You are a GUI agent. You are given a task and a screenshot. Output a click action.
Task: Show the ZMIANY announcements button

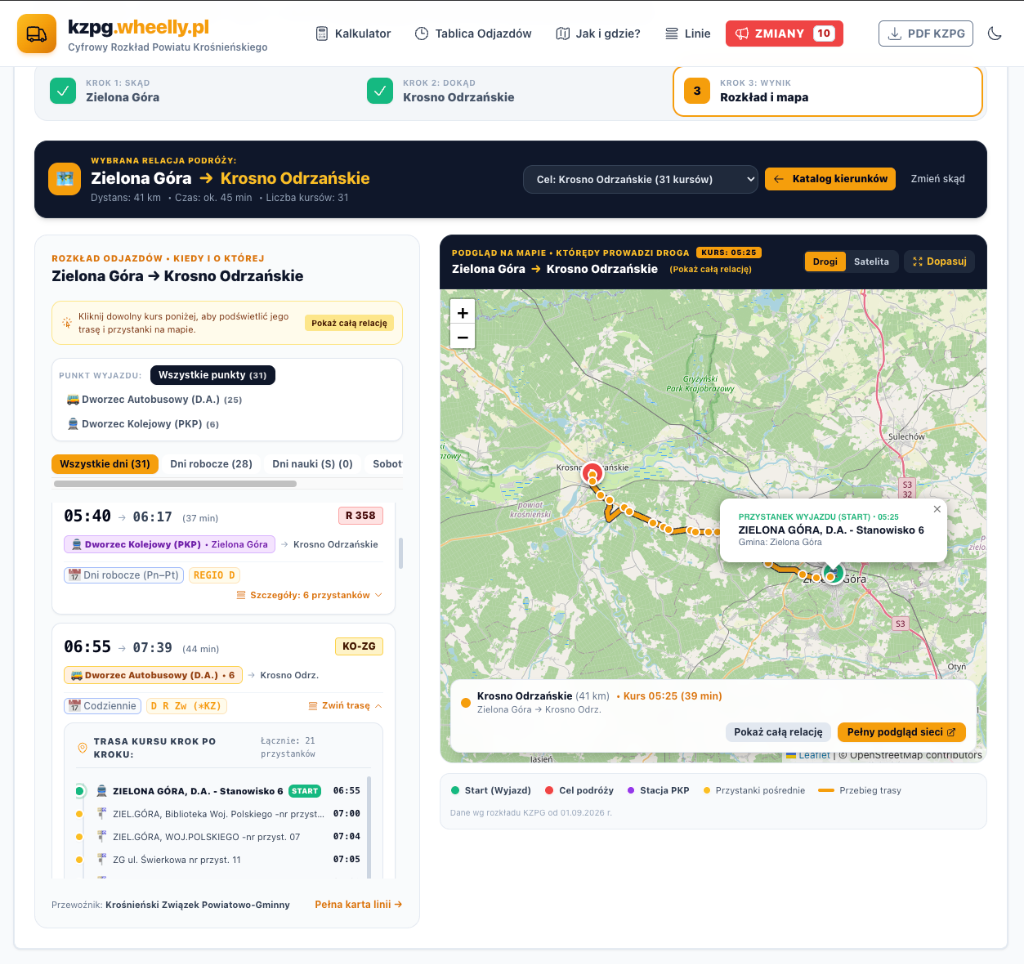[x=784, y=33]
